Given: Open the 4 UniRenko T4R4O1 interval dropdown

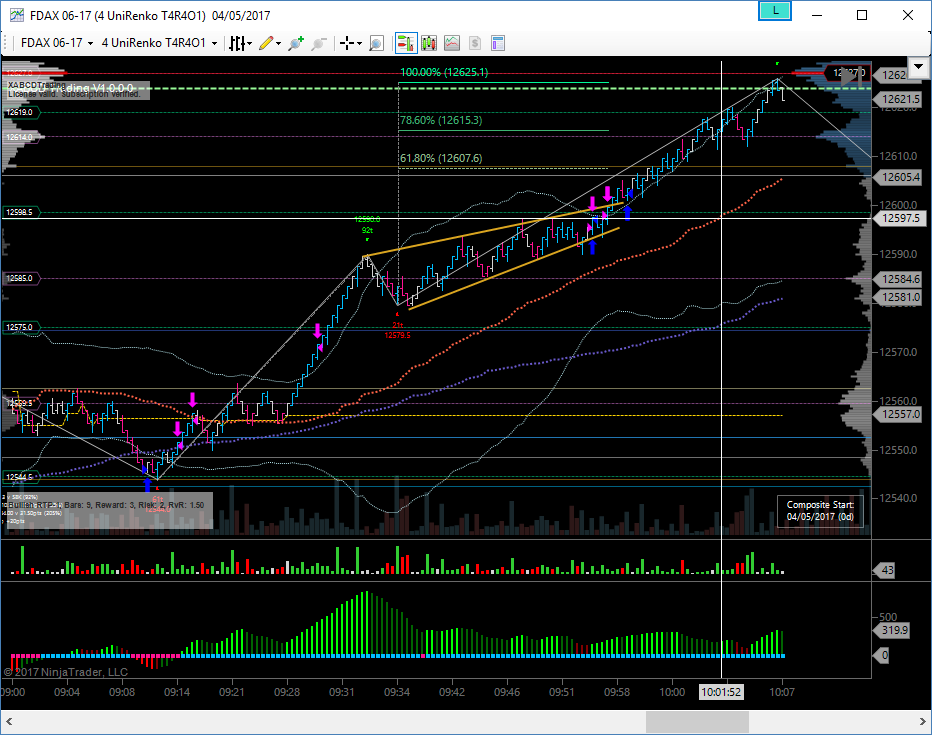Looking at the screenshot, I should [159, 43].
